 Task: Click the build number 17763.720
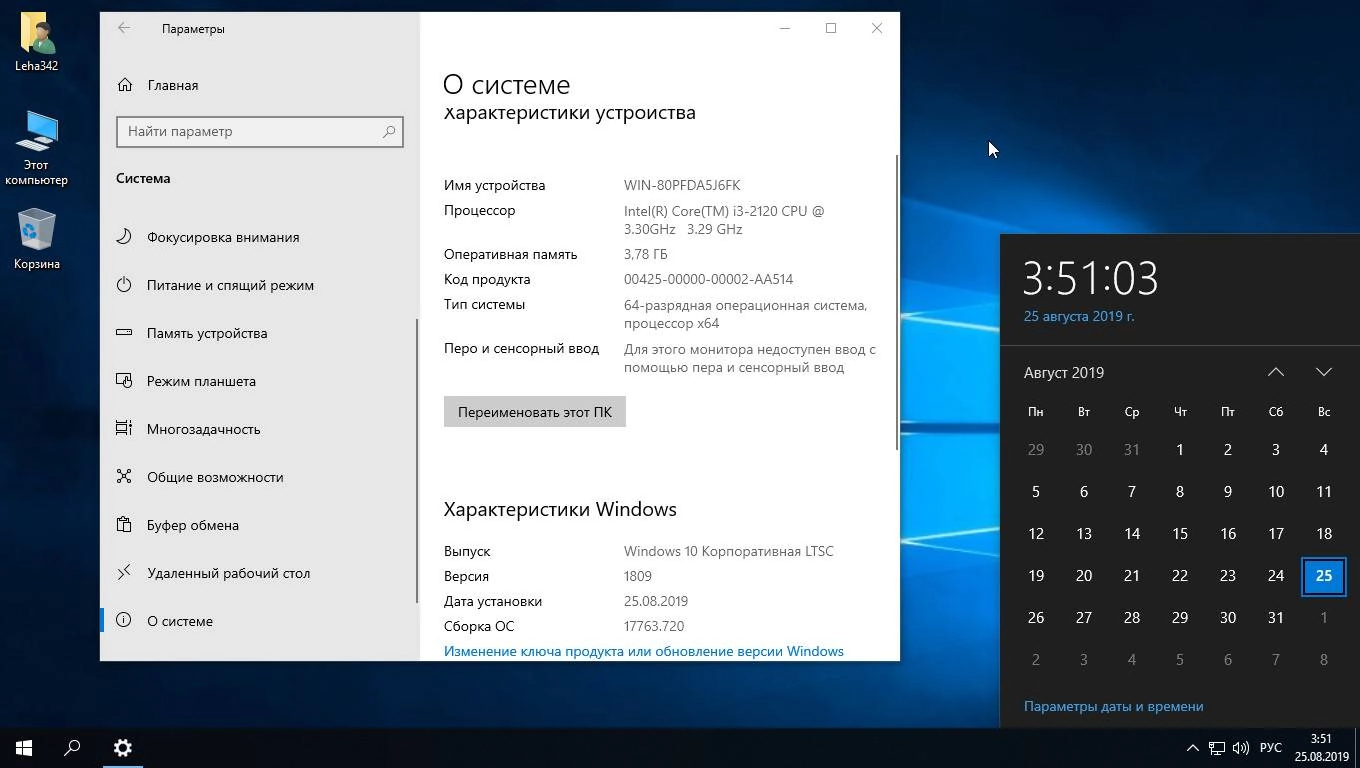click(654, 626)
